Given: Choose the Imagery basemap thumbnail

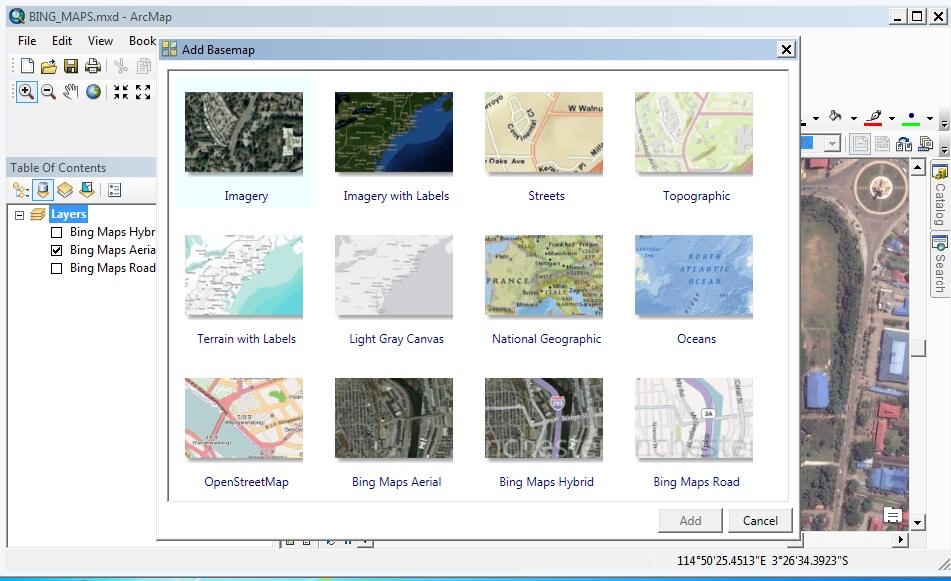Looking at the screenshot, I should click(x=244, y=132).
